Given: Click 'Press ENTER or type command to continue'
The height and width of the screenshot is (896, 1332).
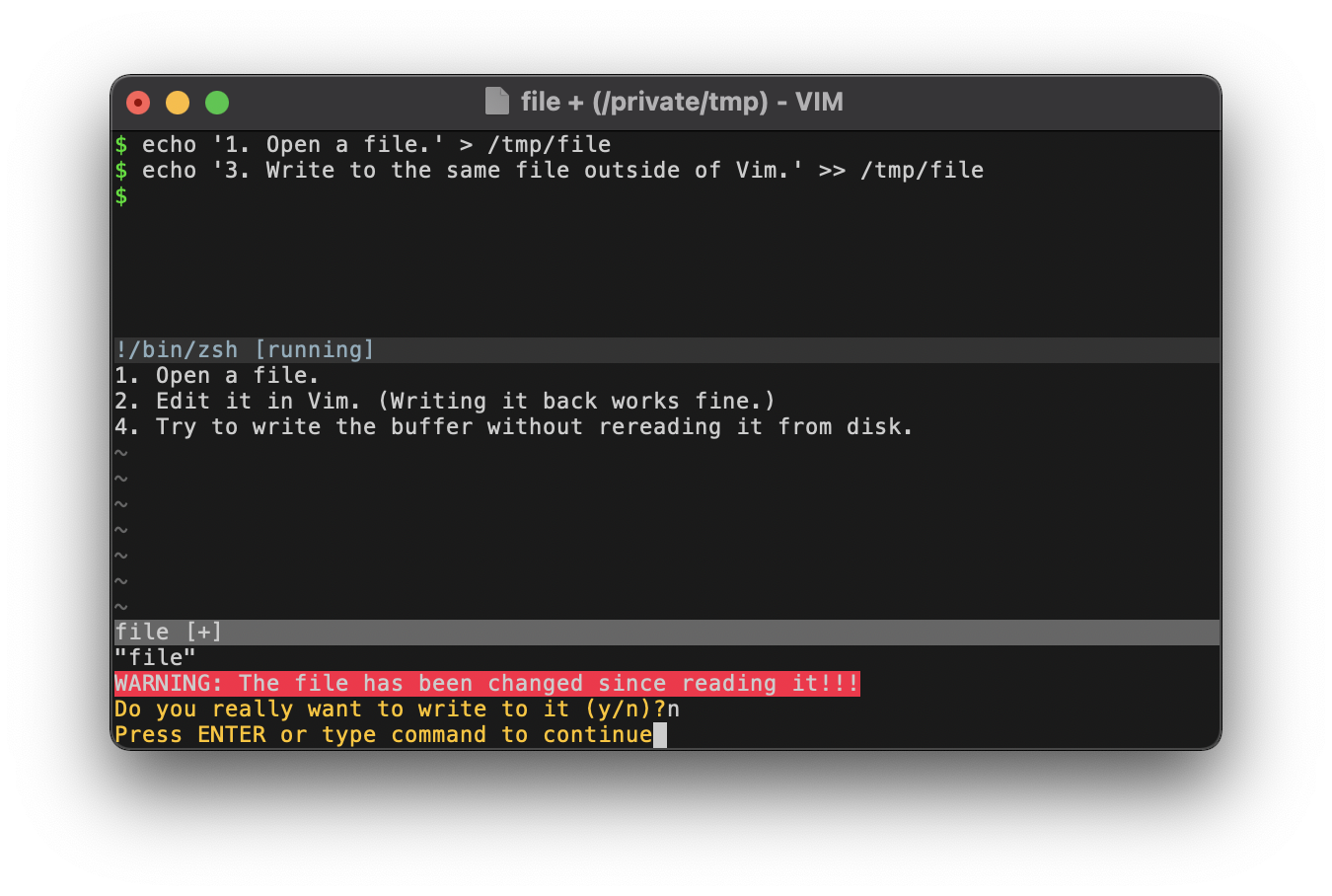Looking at the screenshot, I should click(x=383, y=734).
